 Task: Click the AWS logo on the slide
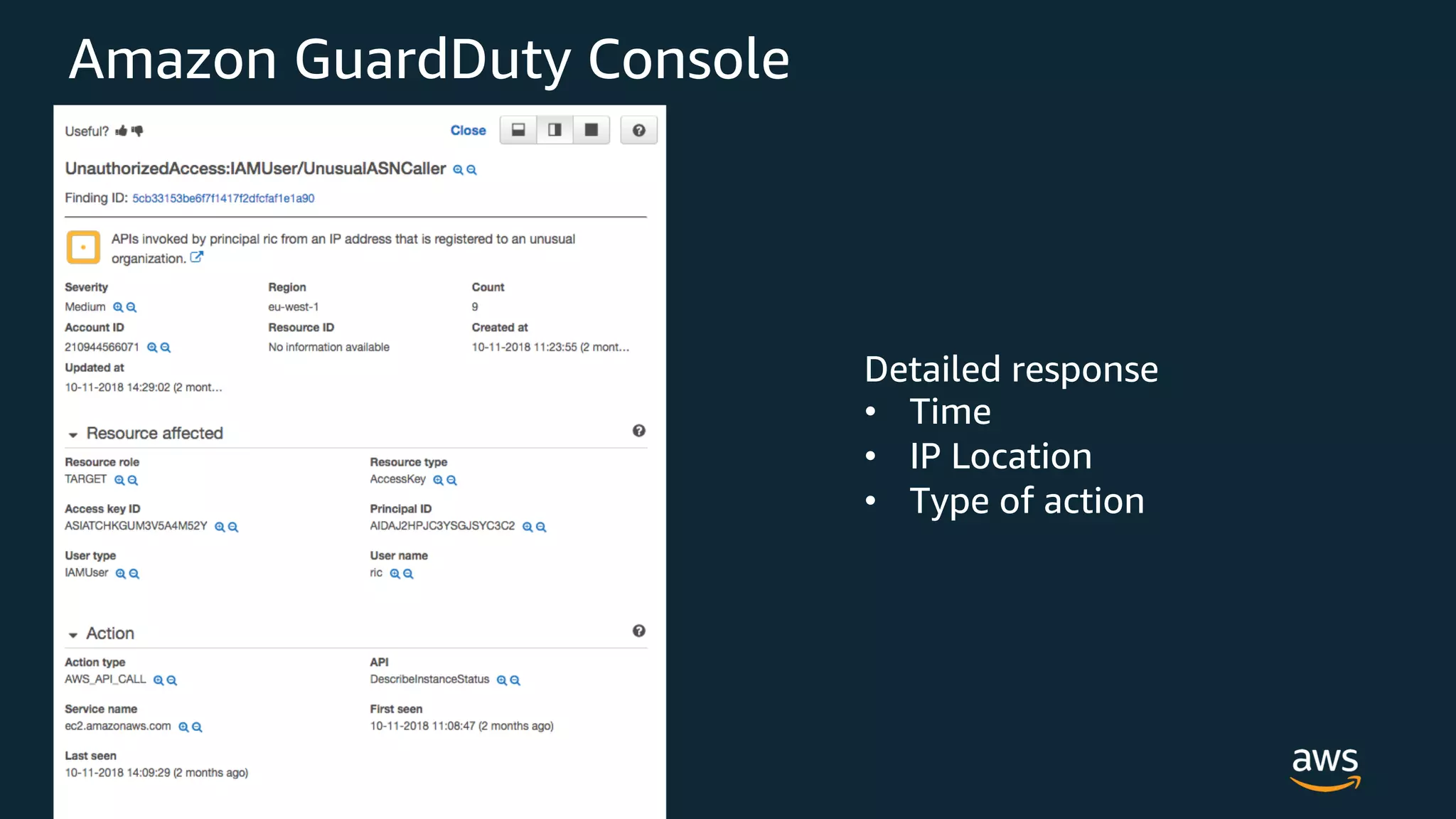pyautogui.click(x=1325, y=770)
